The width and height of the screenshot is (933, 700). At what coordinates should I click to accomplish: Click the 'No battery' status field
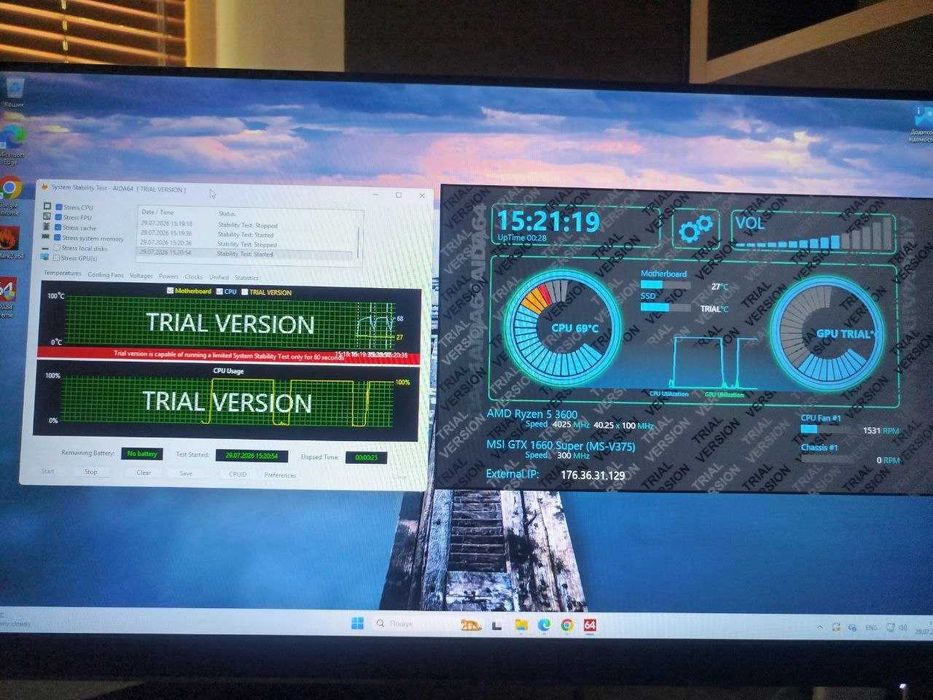(x=142, y=454)
